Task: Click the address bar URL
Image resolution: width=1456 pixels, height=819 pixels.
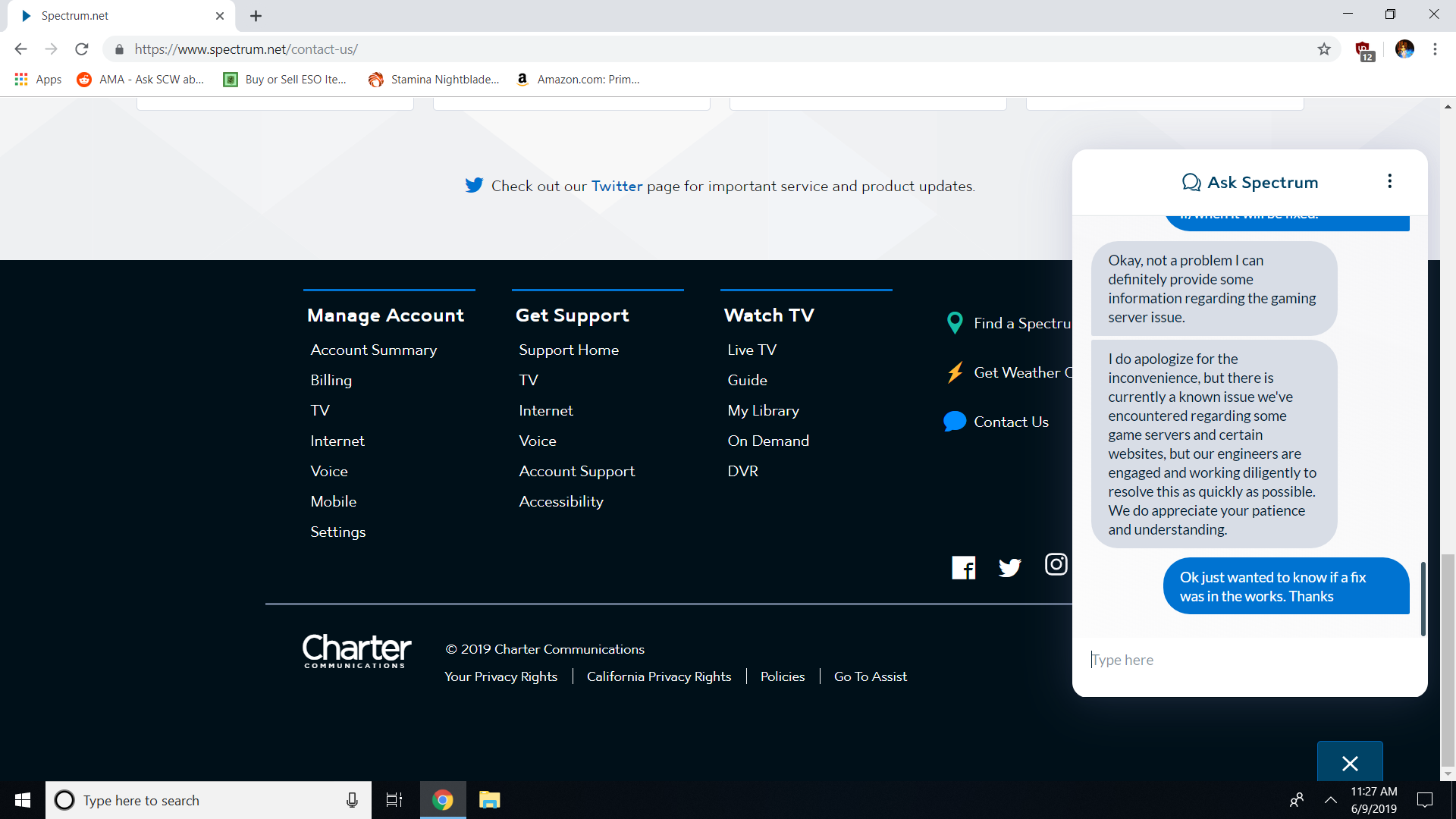Action: pyautogui.click(x=246, y=49)
